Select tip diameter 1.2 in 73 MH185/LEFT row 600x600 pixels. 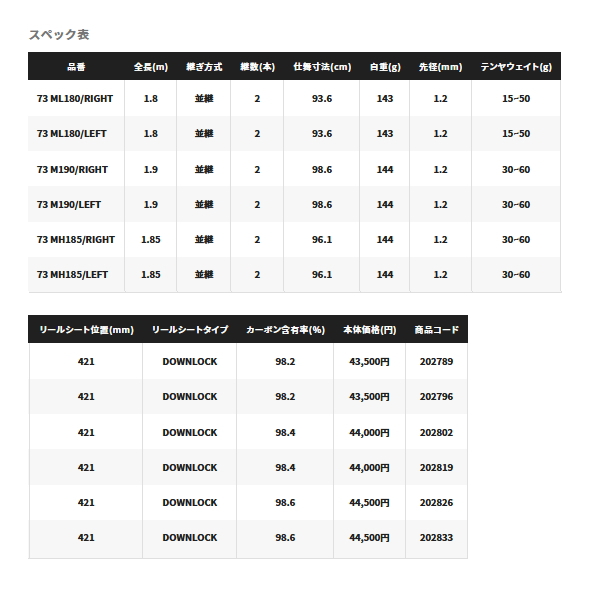pyautogui.click(x=440, y=275)
